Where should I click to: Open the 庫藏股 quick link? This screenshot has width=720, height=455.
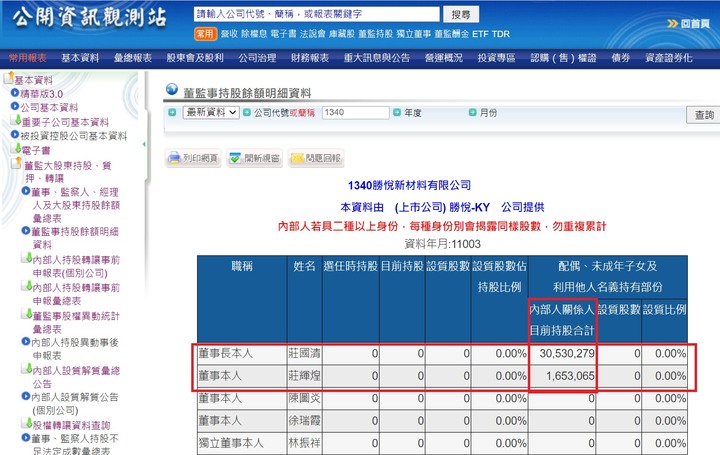pos(342,34)
